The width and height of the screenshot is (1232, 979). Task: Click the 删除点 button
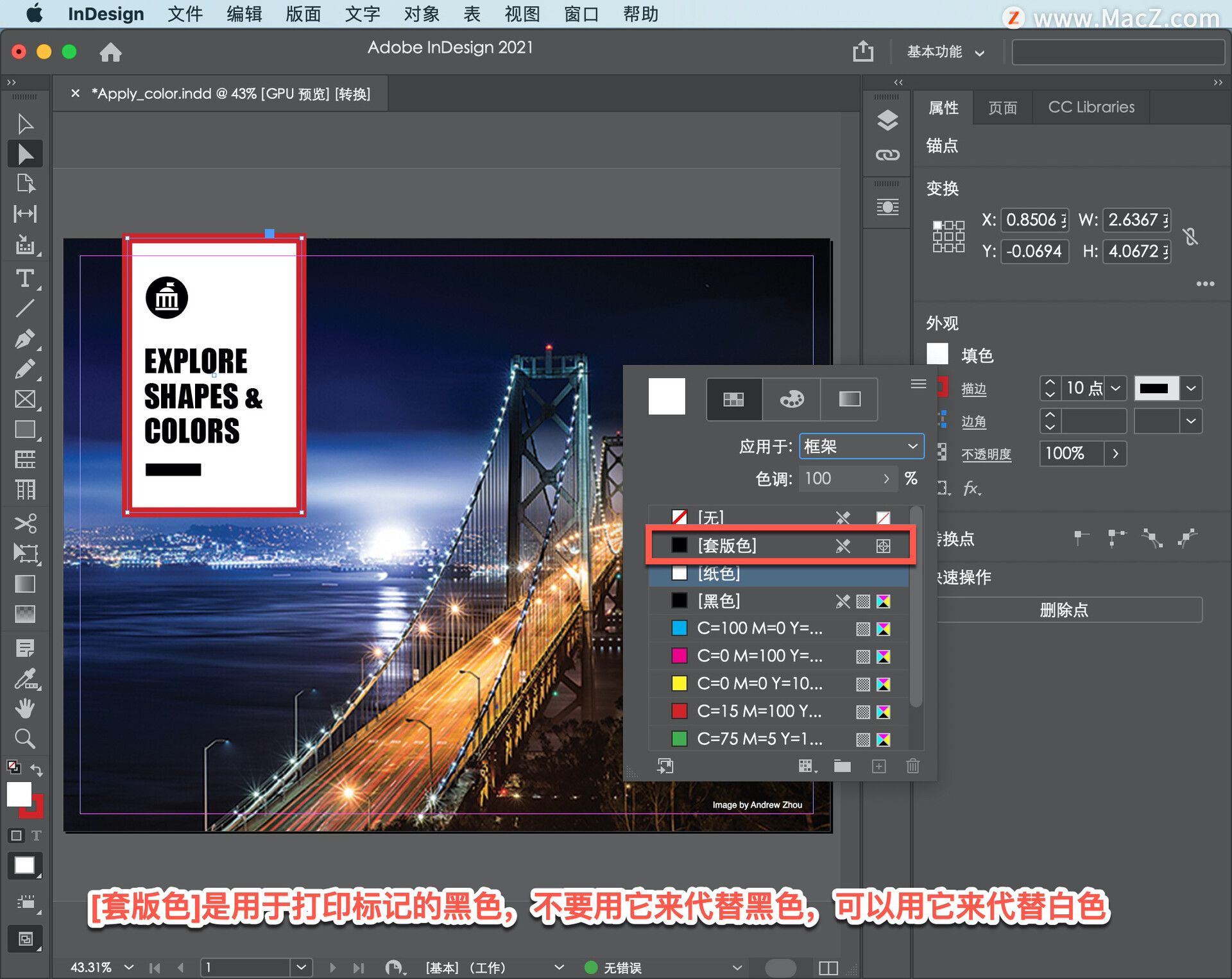tap(1065, 609)
